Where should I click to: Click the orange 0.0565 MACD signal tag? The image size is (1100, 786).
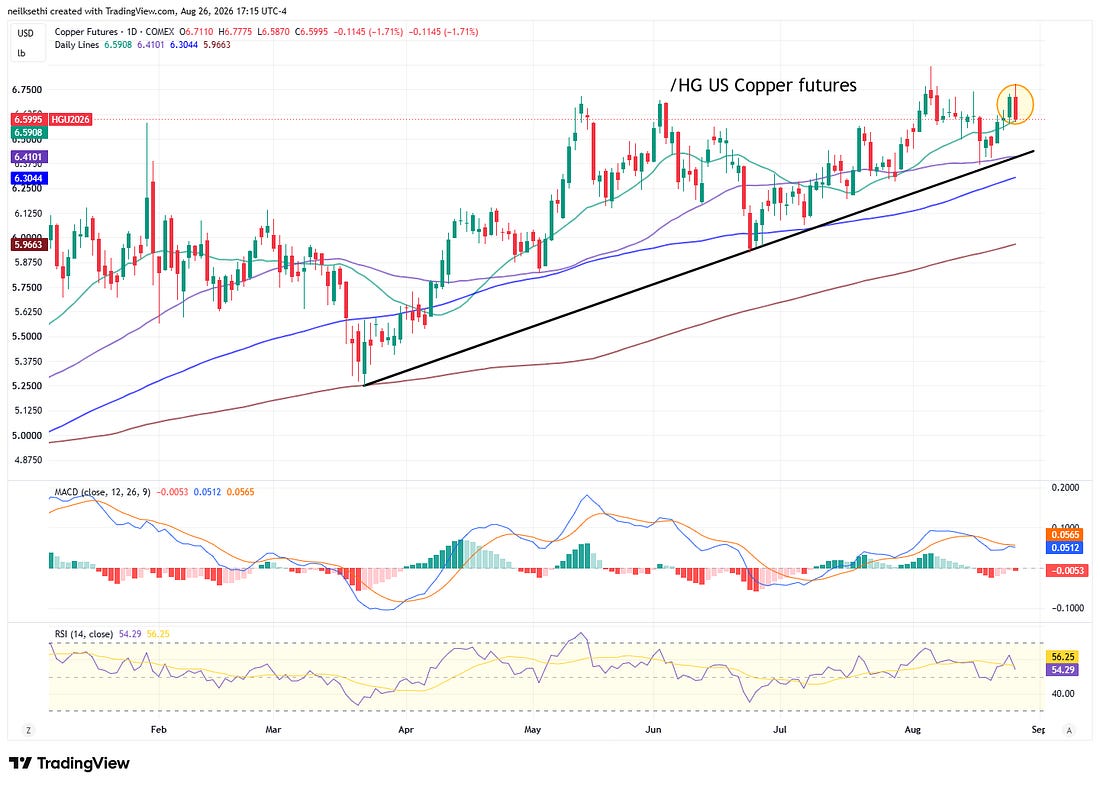(x=1064, y=535)
